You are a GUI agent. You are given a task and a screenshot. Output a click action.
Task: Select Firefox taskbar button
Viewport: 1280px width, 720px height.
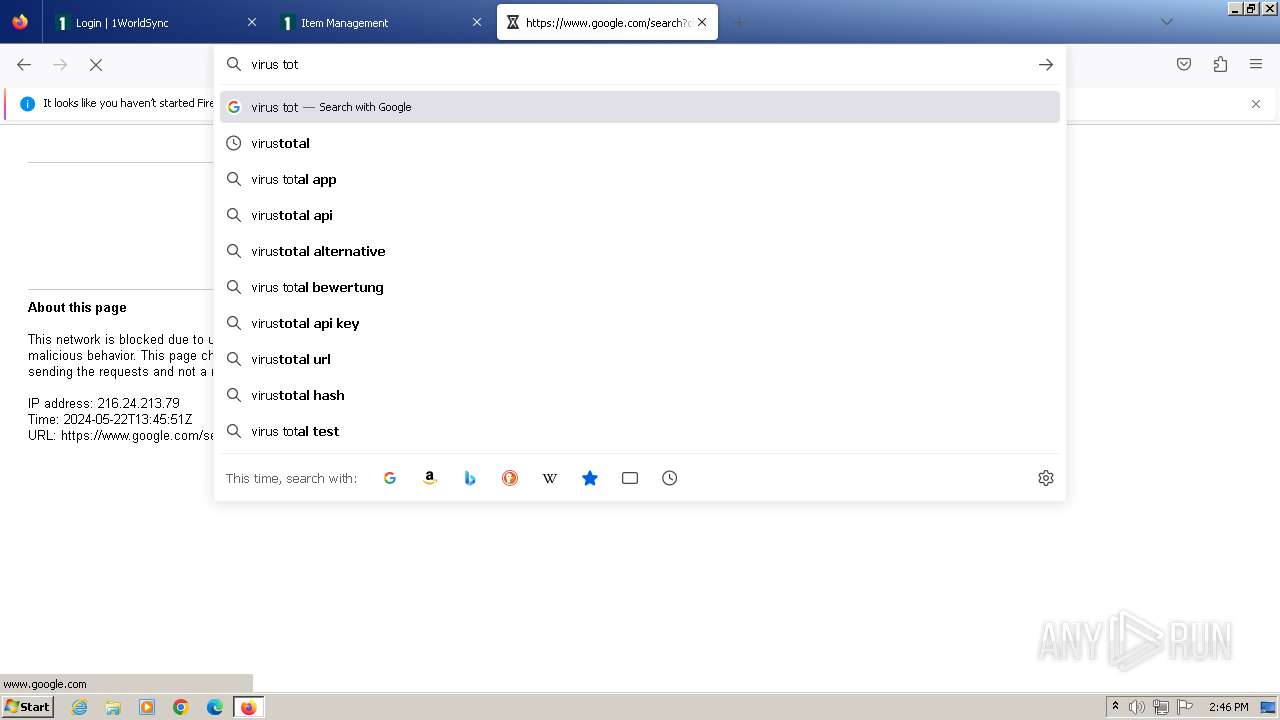(x=248, y=707)
